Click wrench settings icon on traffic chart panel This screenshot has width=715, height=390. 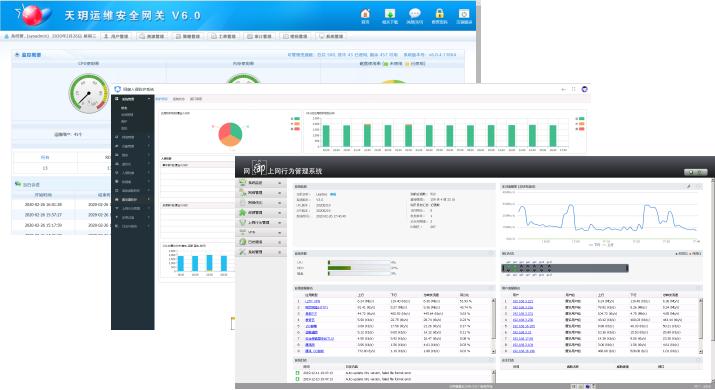(x=689, y=187)
